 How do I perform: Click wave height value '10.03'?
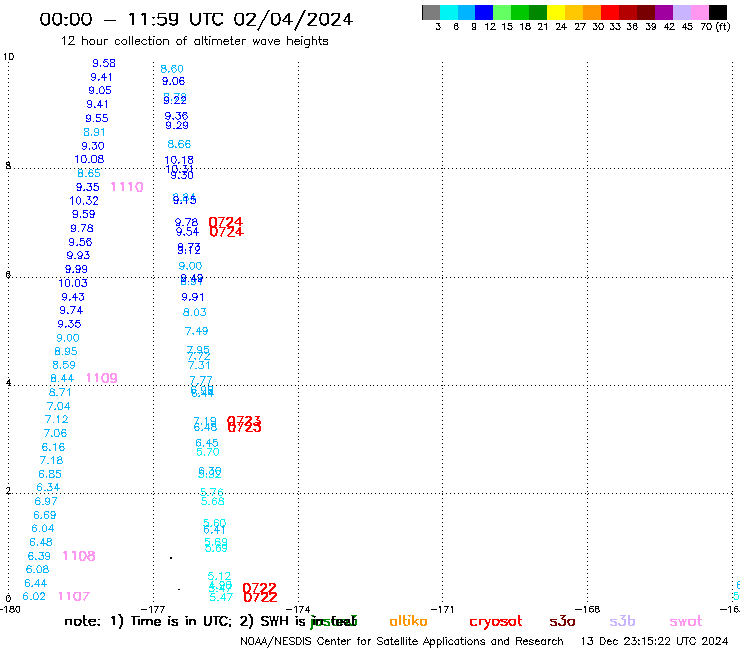[x=73, y=283]
